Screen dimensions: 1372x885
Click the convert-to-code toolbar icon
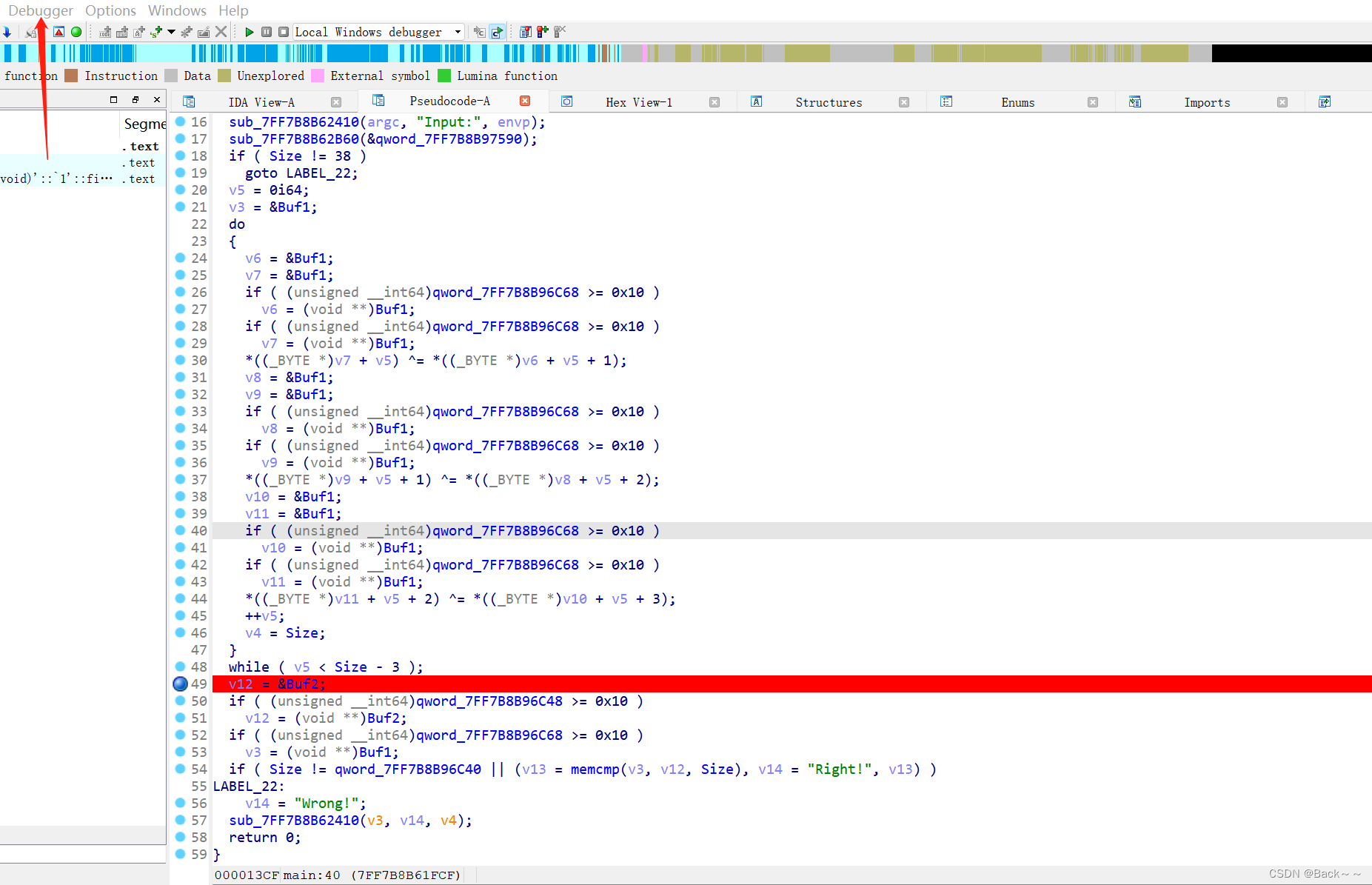(106, 32)
